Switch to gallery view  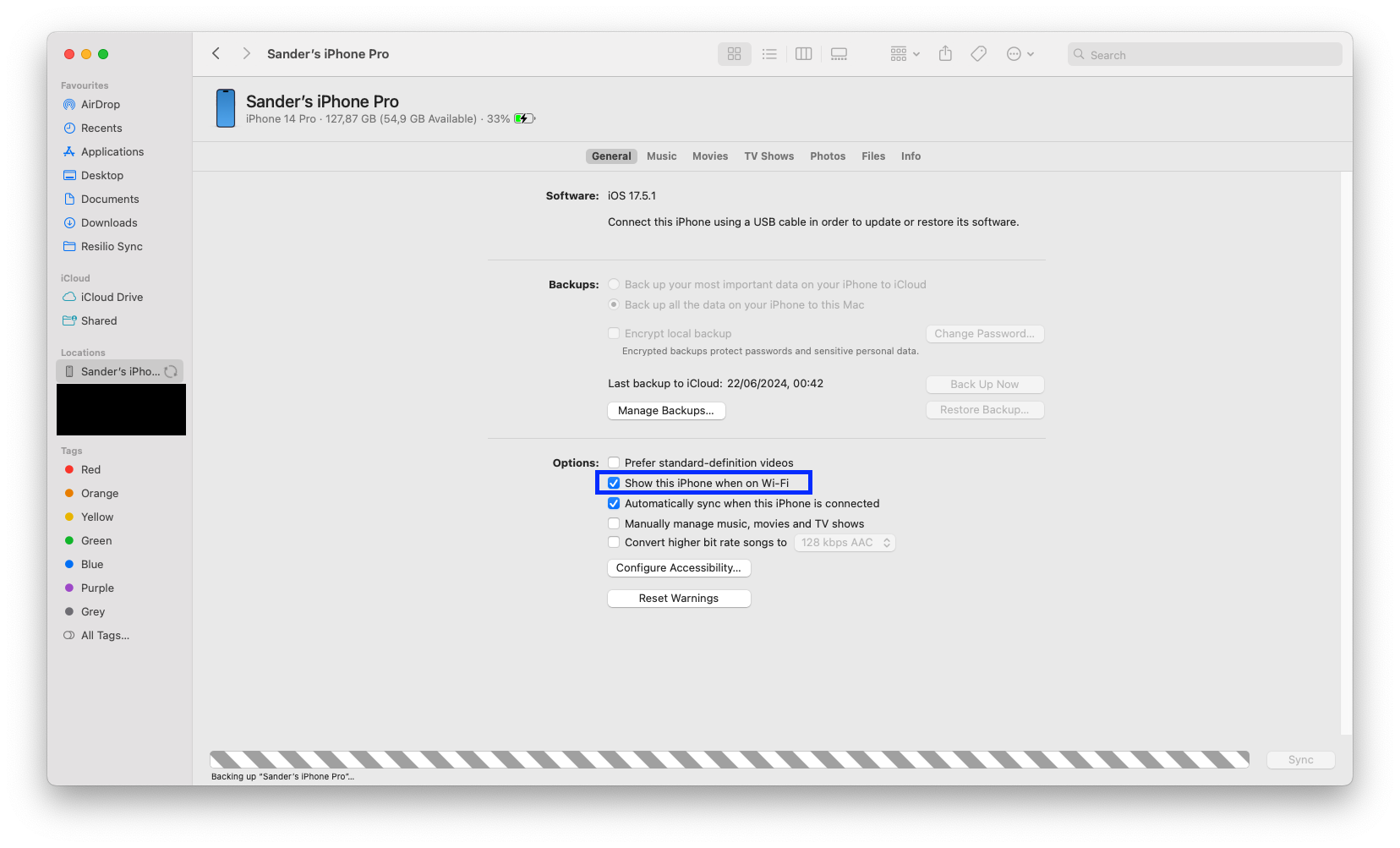839,54
